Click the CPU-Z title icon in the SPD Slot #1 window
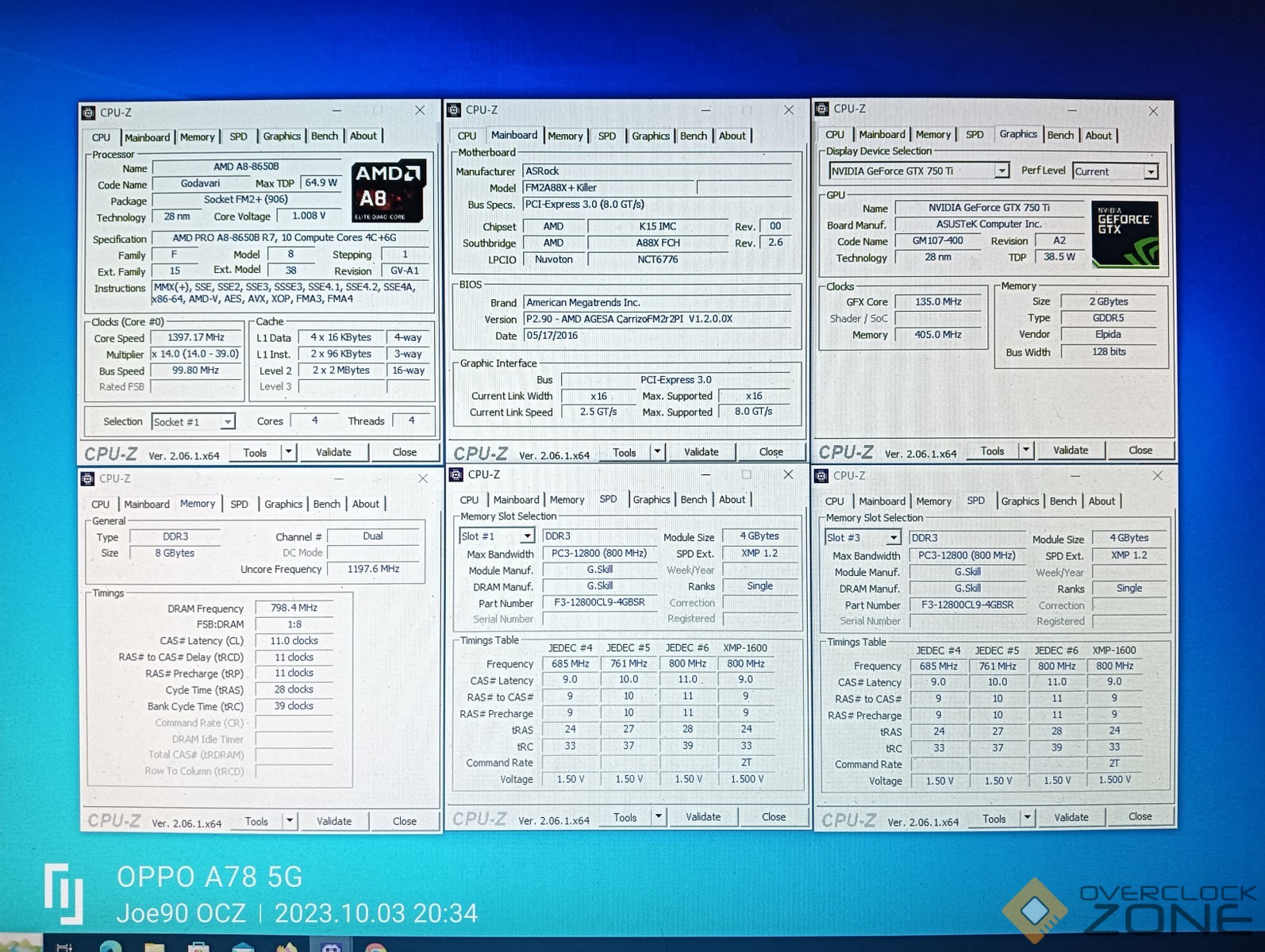1265x952 pixels. [x=456, y=474]
